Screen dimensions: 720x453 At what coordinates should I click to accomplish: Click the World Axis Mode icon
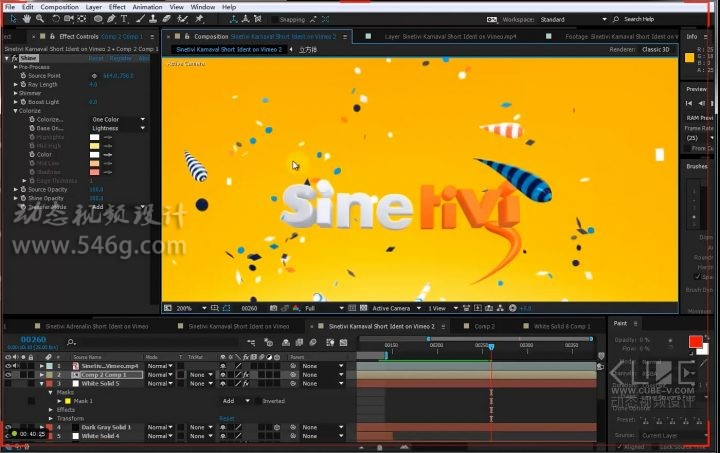coord(246,19)
